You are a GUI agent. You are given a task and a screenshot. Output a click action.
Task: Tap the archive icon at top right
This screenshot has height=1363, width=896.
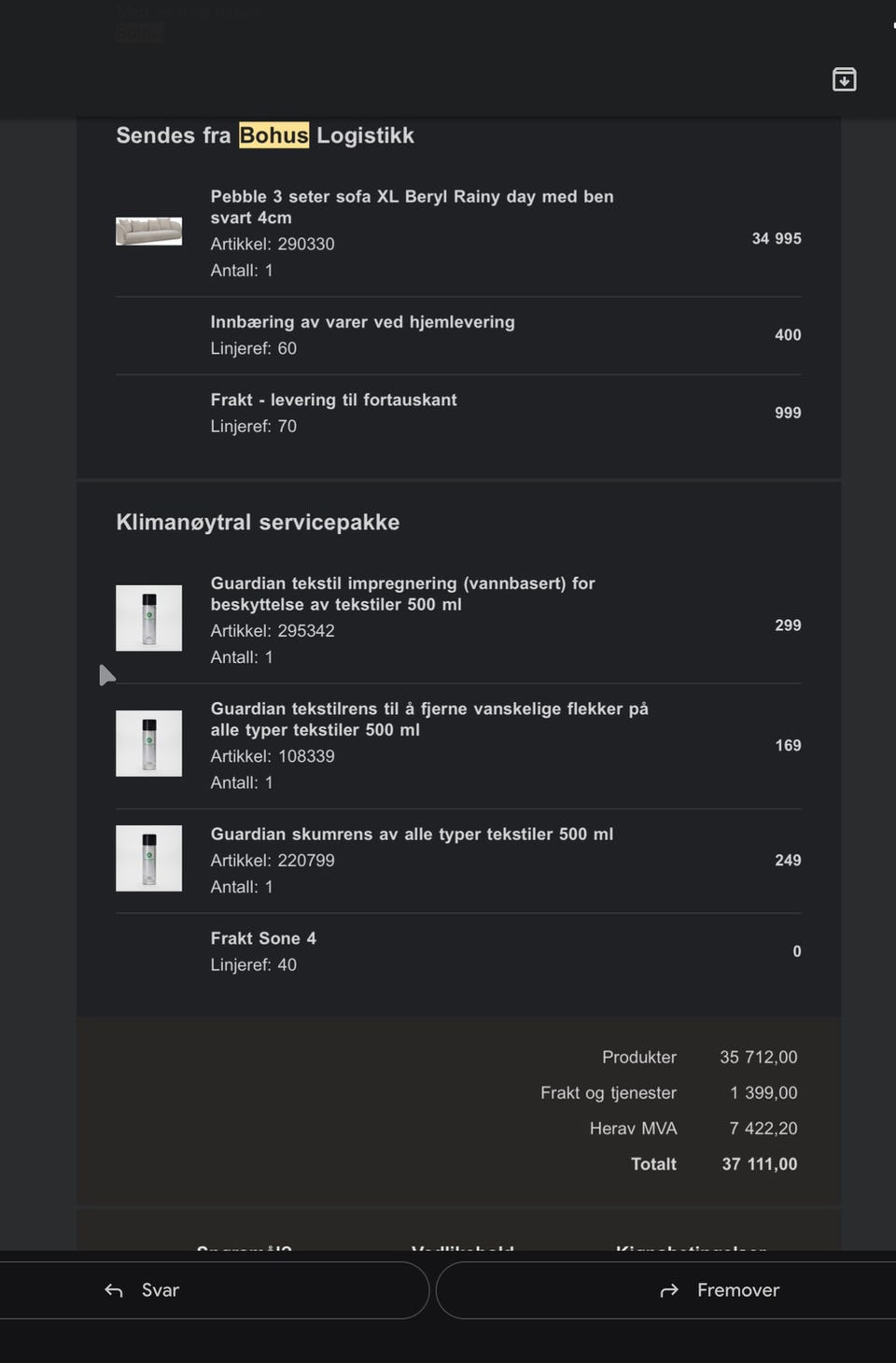pos(844,79)
